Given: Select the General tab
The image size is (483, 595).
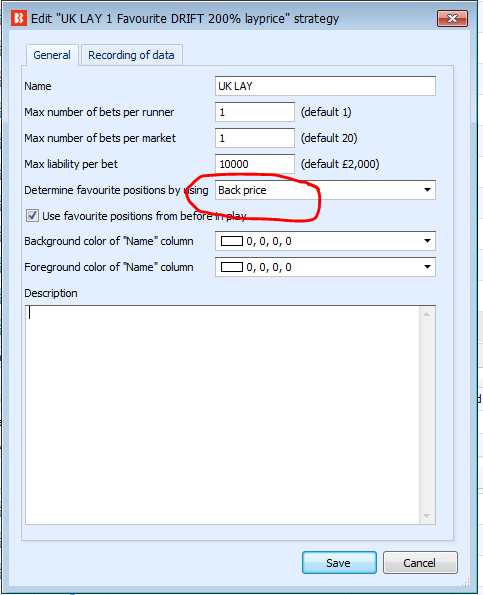Looking at the screenshot, I should click(x=52, y=55).
